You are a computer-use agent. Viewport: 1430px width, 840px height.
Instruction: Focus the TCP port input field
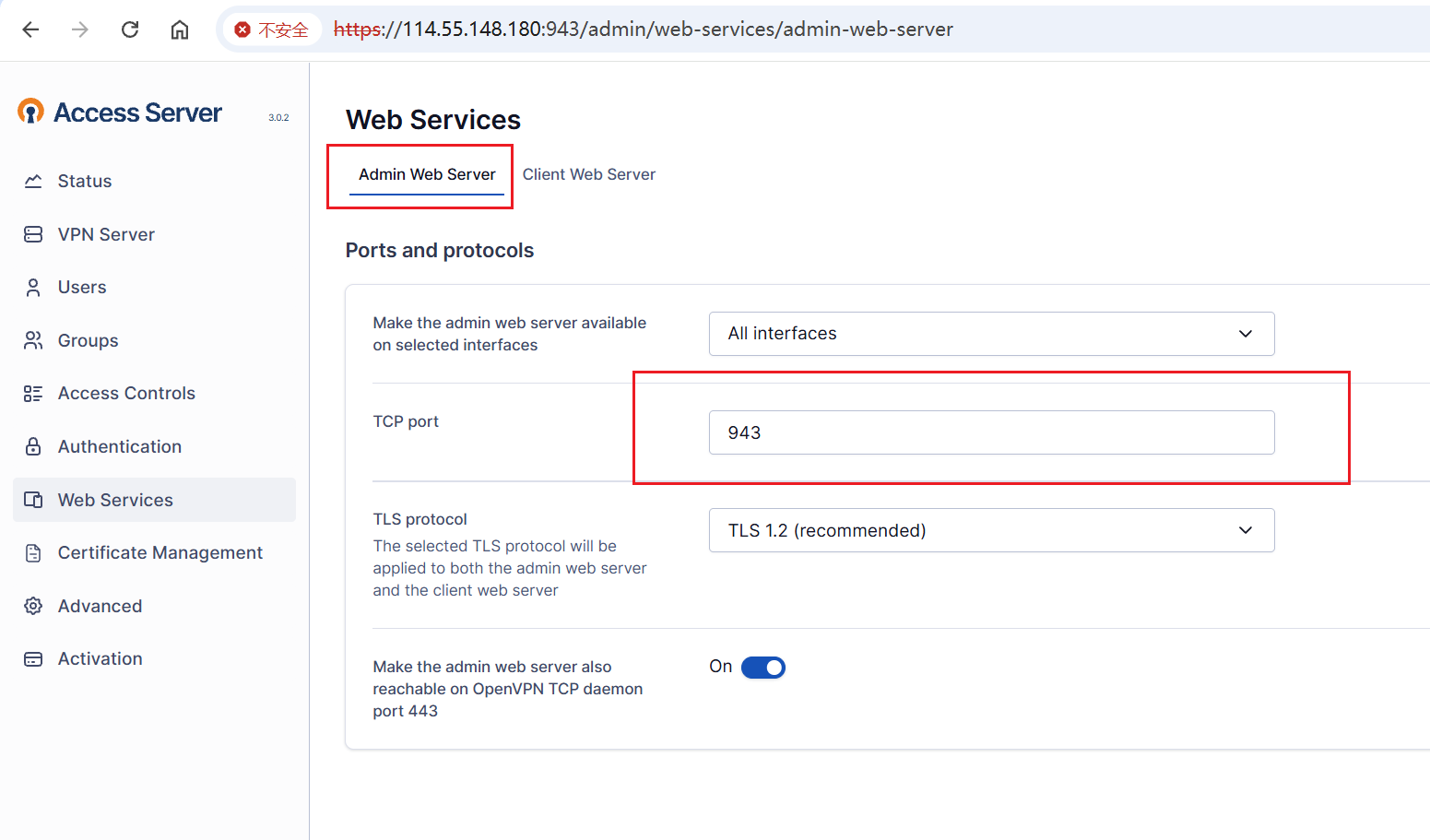(991, 432)
